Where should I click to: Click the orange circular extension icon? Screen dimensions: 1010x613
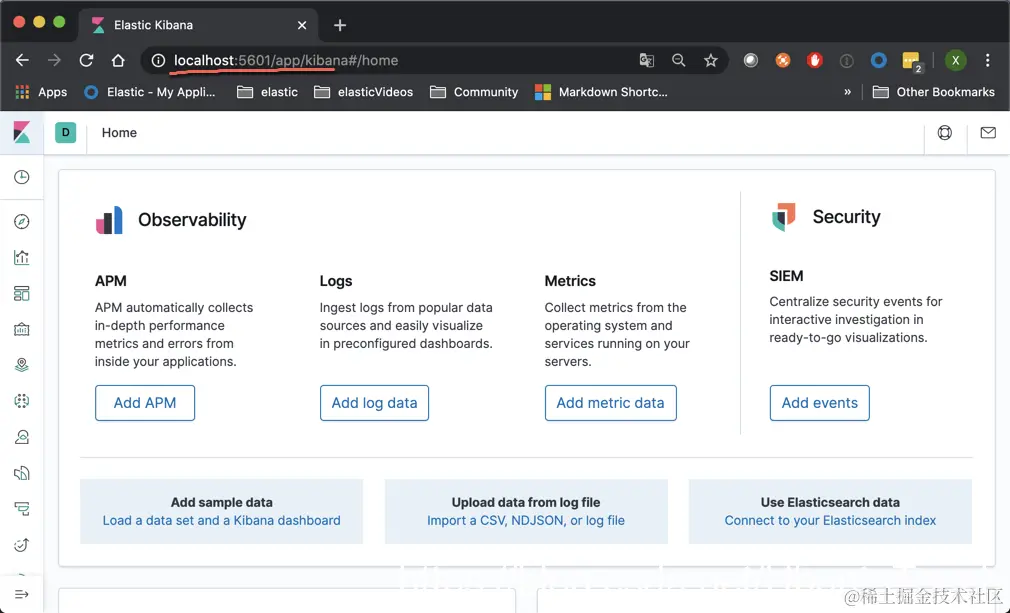click(x=783, y=61)
